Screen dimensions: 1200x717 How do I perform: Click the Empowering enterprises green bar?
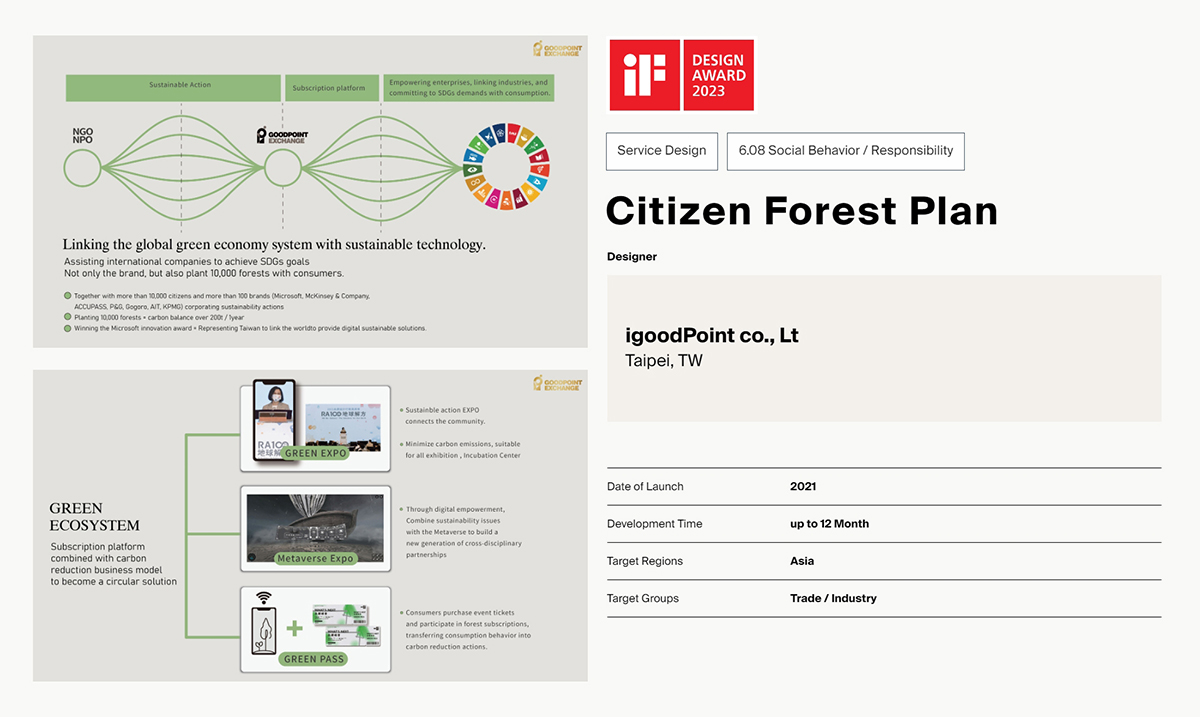click(470, 87)
